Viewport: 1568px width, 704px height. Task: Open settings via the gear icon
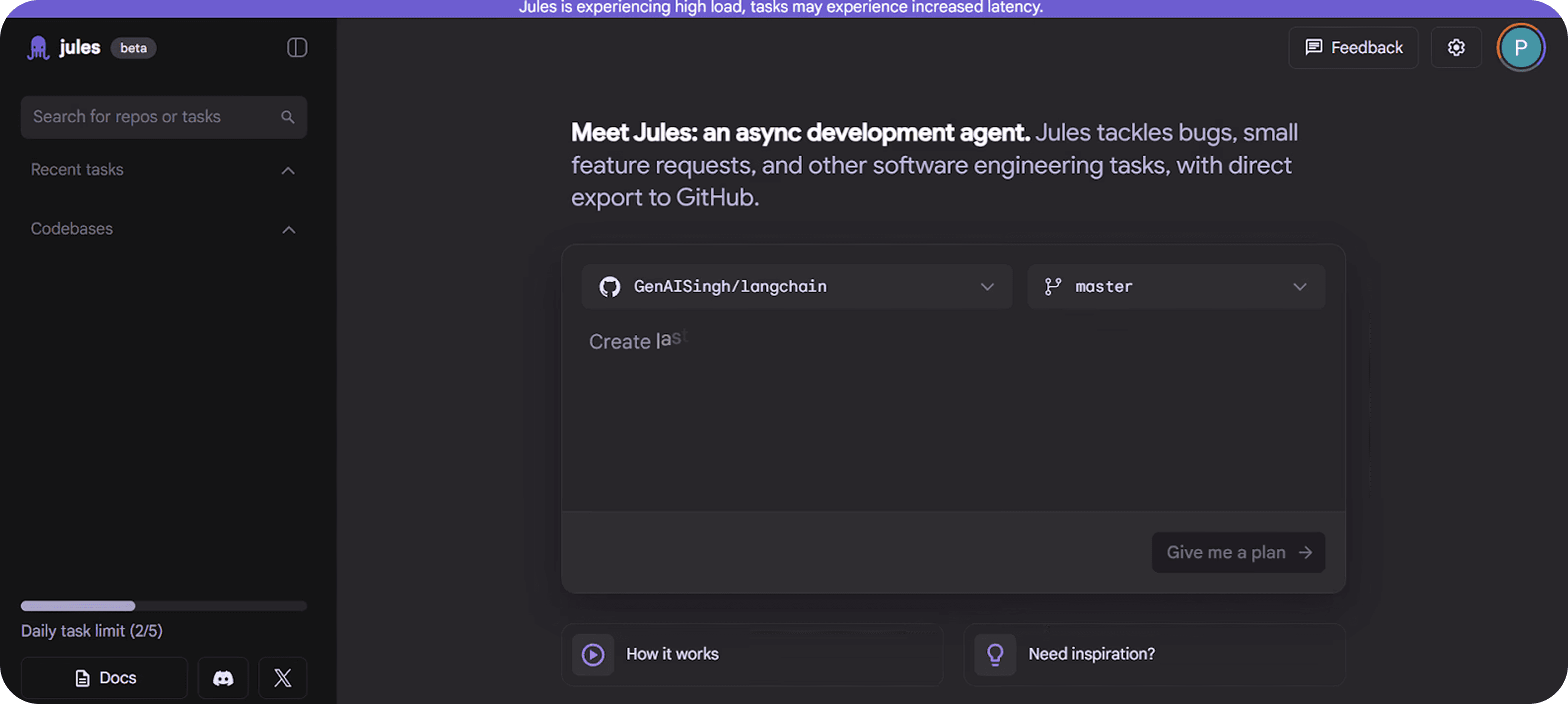tap(1456, 47)
